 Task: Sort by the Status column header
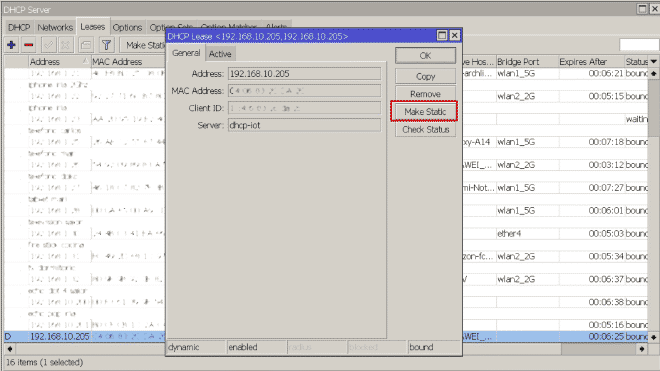click(x=636, y=61)
